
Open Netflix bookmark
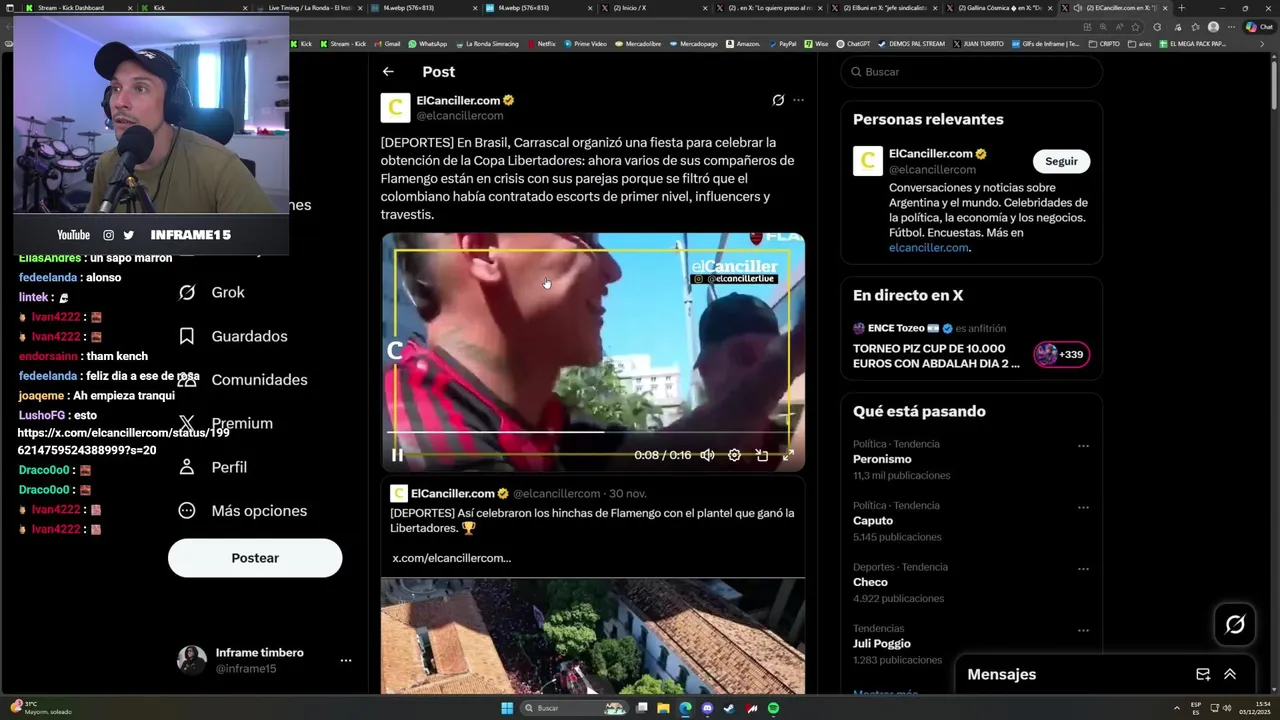(x=541, y=44)
